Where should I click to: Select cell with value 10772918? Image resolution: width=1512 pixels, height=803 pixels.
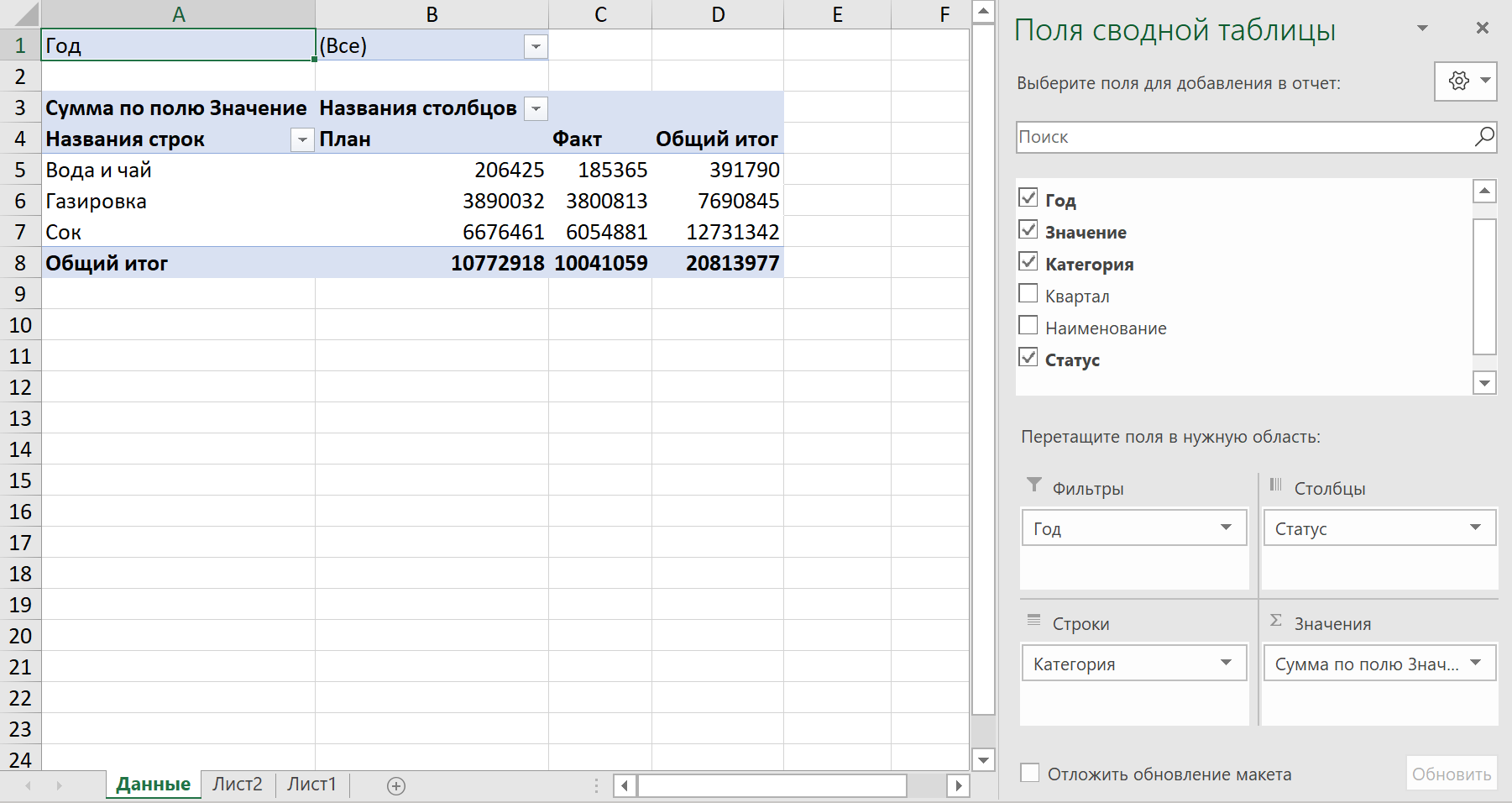tap(432, 264)
